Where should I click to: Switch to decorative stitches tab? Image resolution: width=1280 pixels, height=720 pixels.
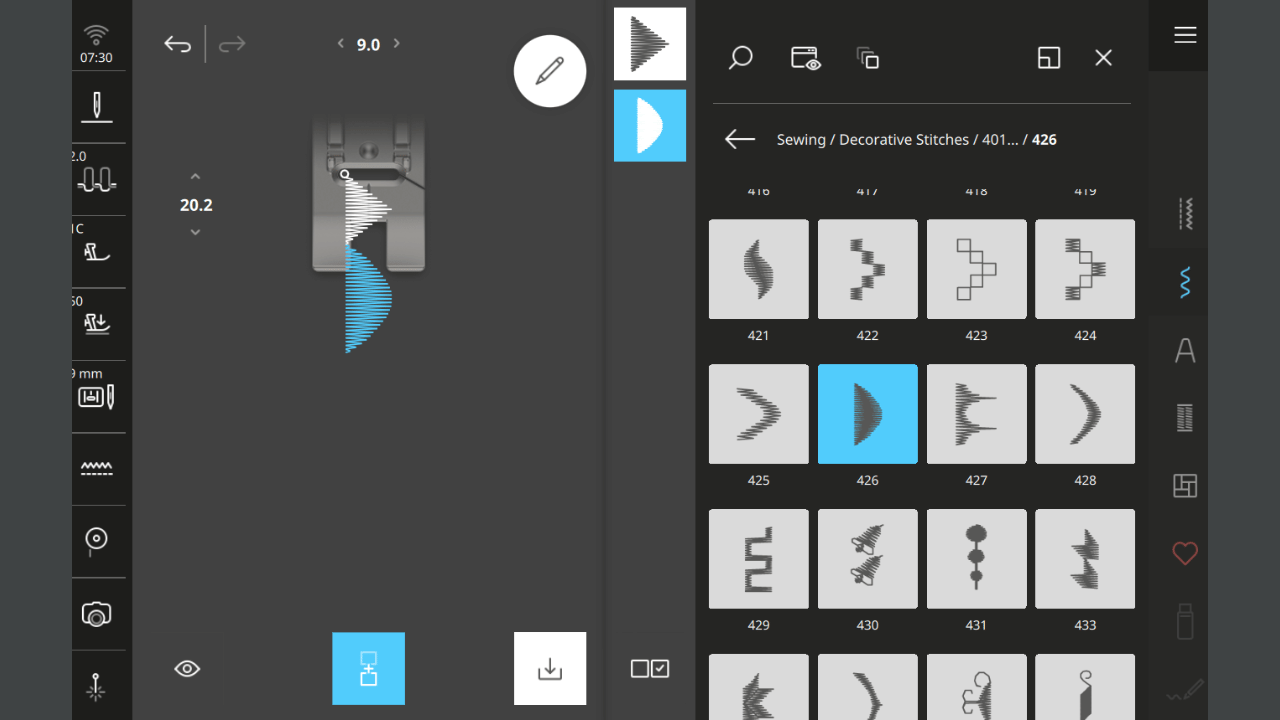point(1185,283)
